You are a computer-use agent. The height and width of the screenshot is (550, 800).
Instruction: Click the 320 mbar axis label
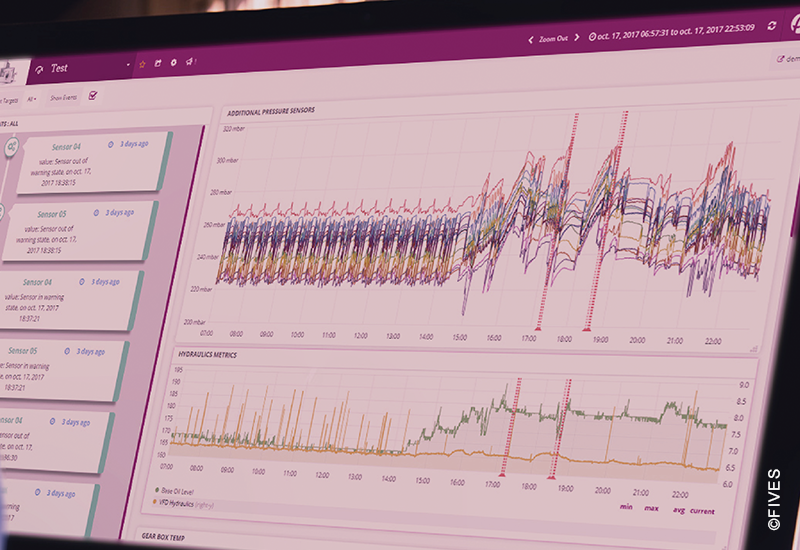point(234,129)
